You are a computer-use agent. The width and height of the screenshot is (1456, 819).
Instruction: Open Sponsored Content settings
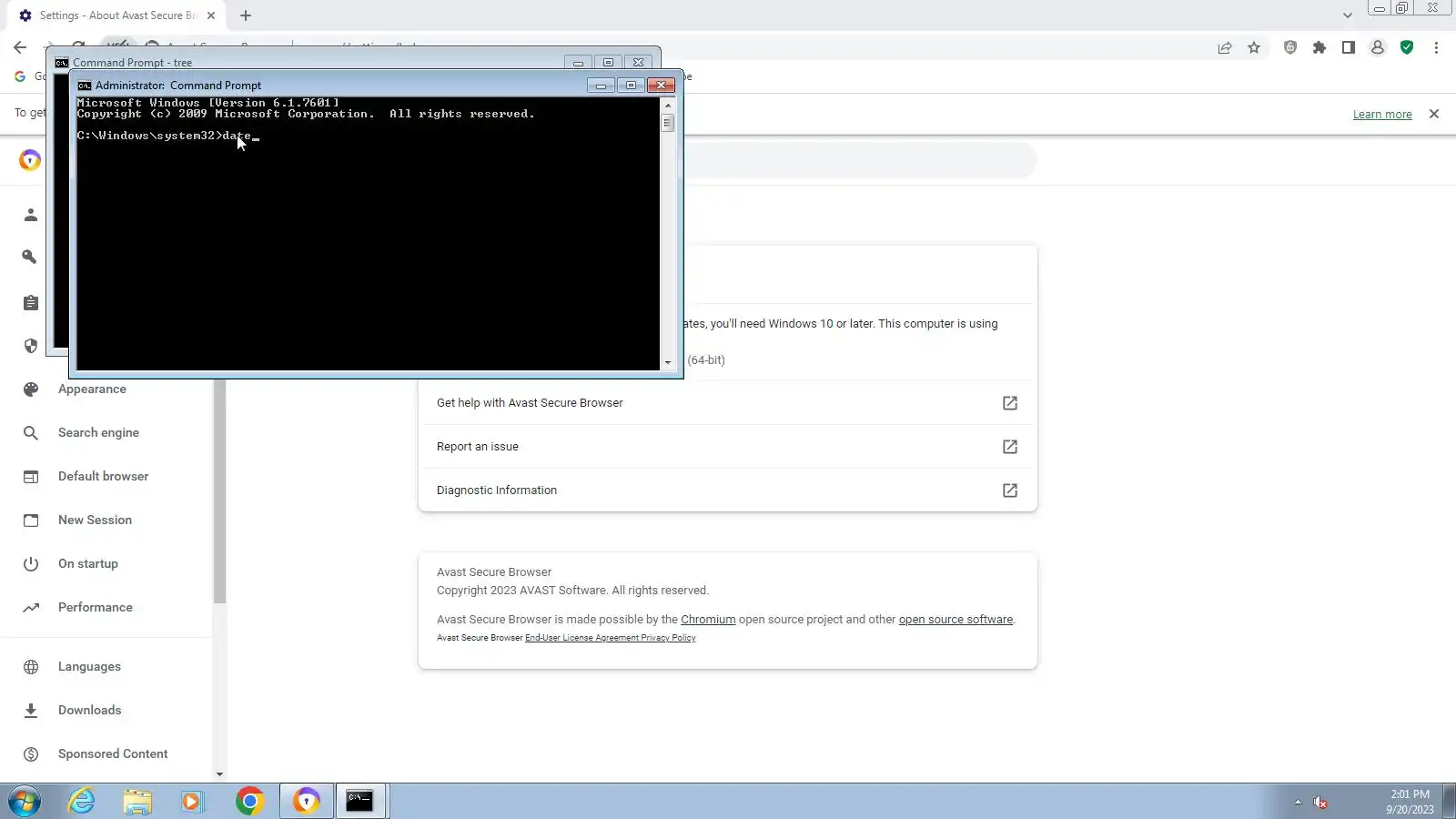click(x=113, y=754)
